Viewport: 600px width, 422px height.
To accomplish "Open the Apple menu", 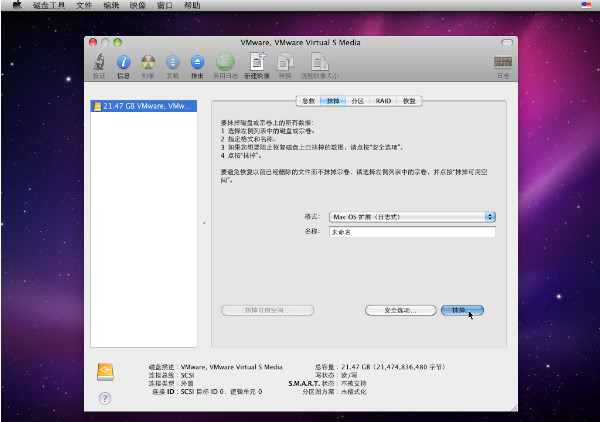I will coord(17,5).
